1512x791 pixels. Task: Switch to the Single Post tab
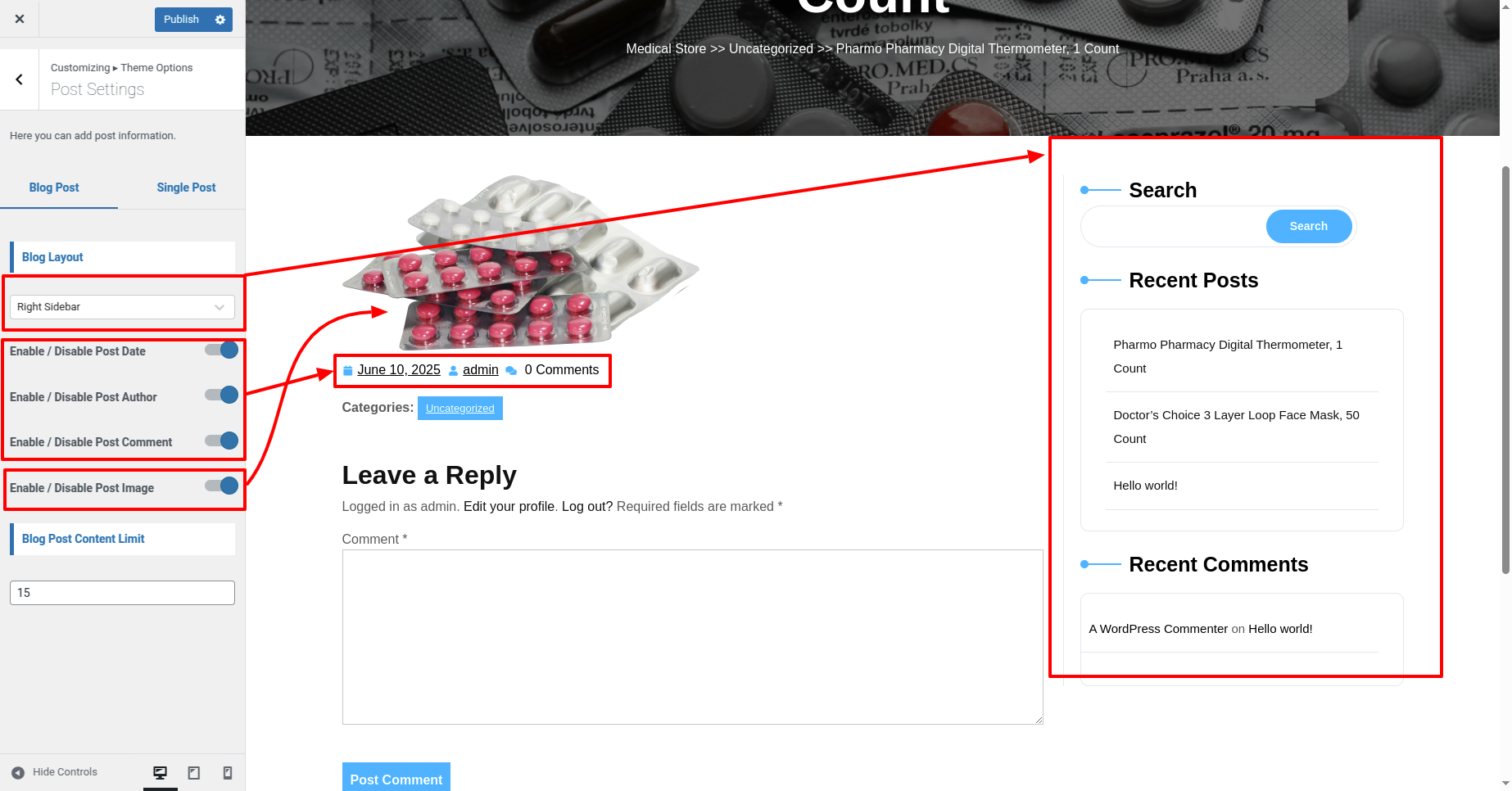click(186, 188)
